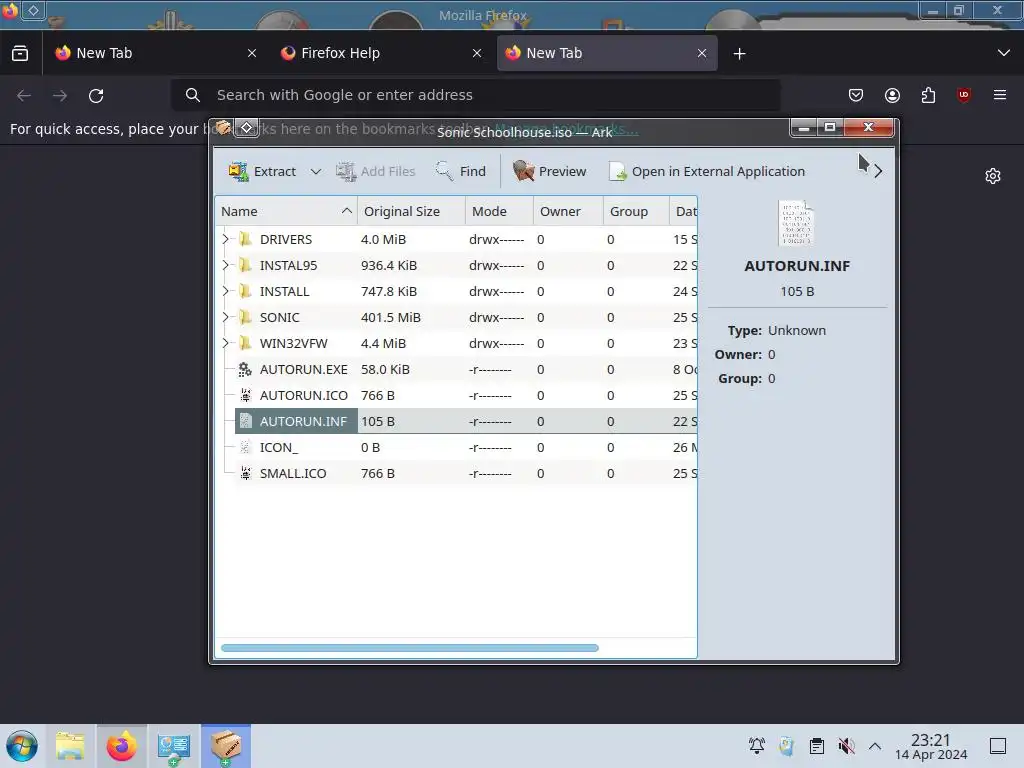The width and height of the screenshot is (1024, 768).
Task: Unmute the tray volume icon
Action: (846, 746)
